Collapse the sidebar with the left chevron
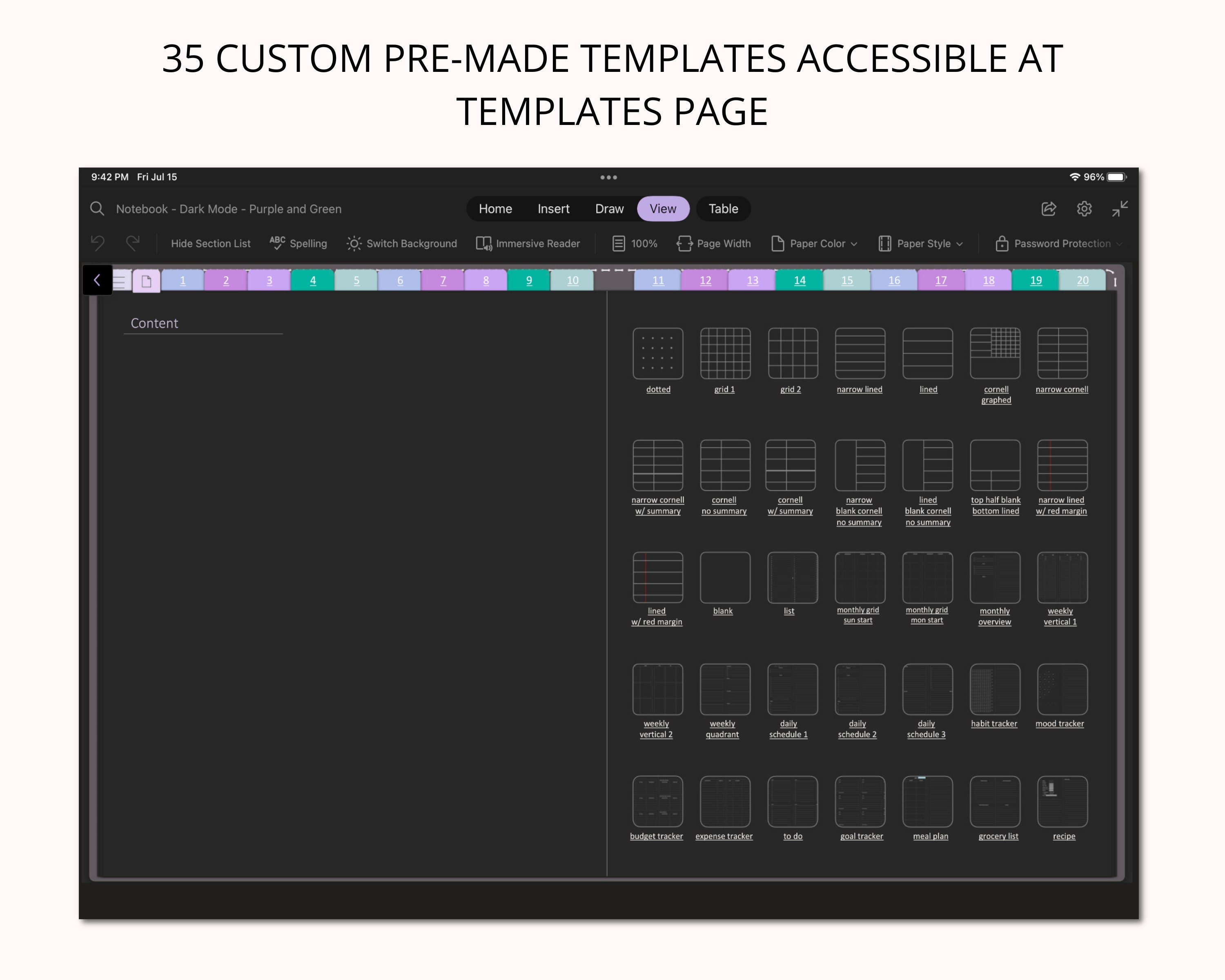This screenshot has height=980, width=1225. (x=97, y=280)
